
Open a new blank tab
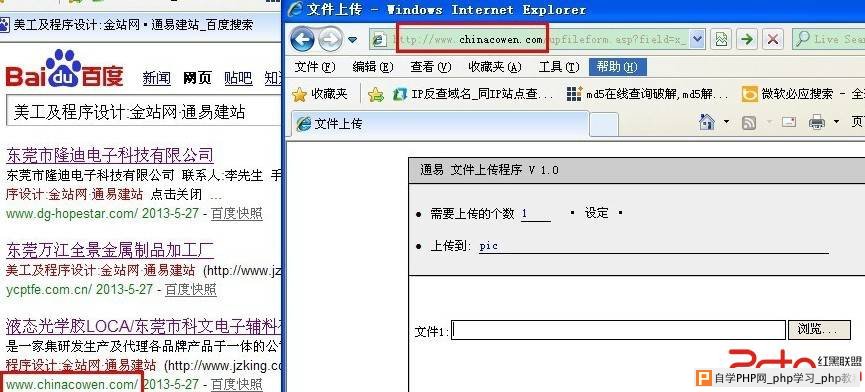[604, 125]
